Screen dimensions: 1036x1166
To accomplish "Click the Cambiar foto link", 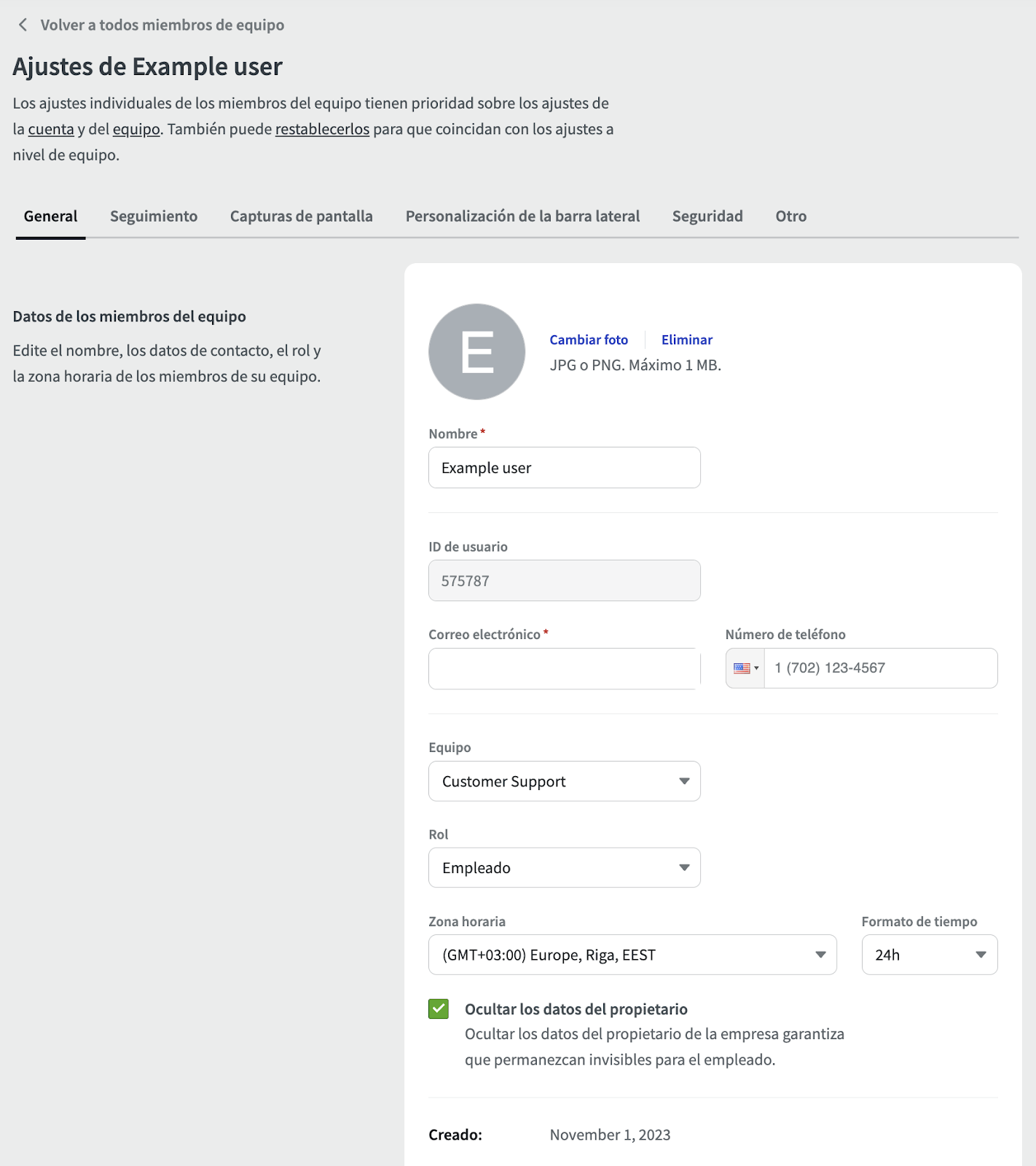I will click(588, 340).
